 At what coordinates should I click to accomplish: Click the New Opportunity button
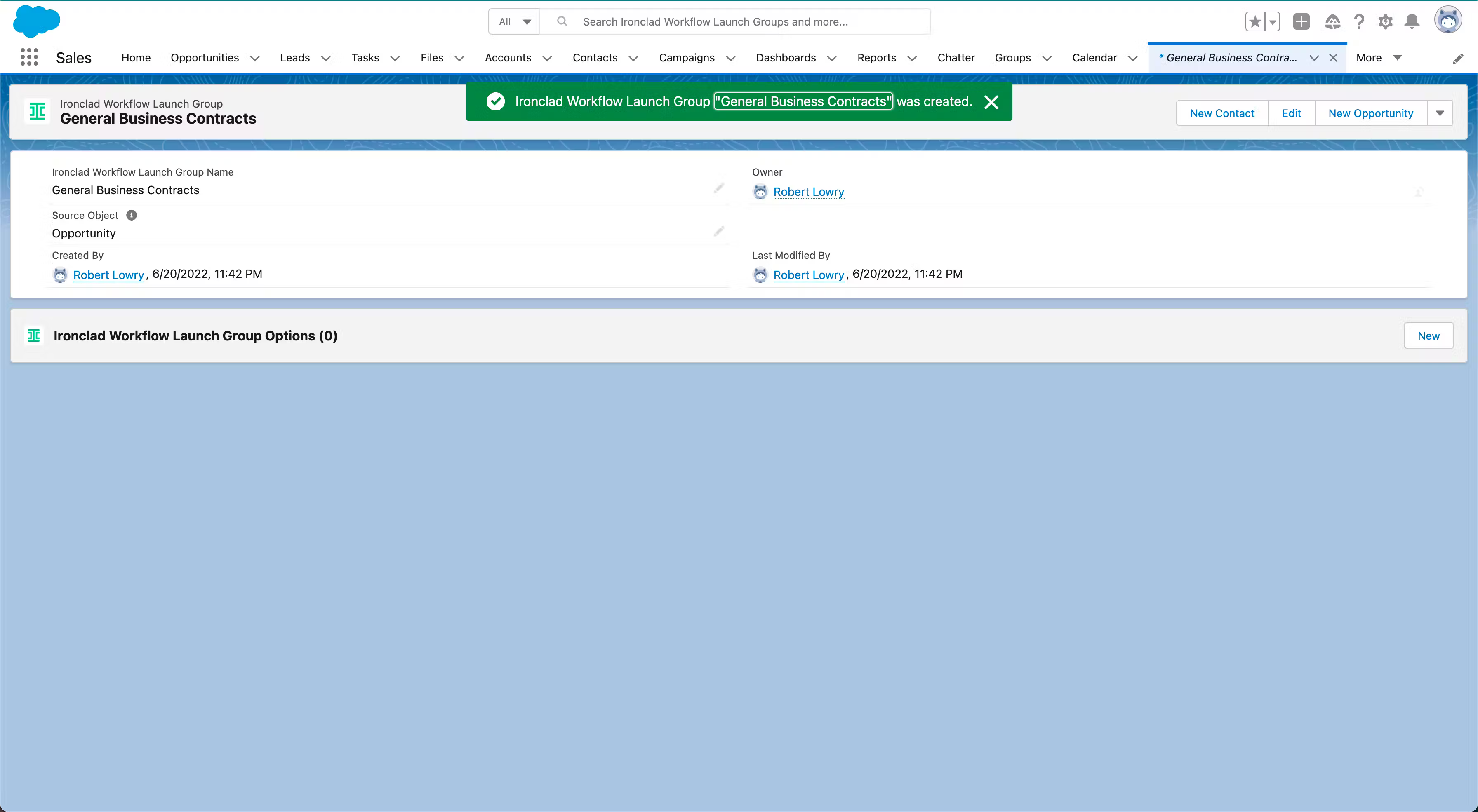coord(1371,113)
